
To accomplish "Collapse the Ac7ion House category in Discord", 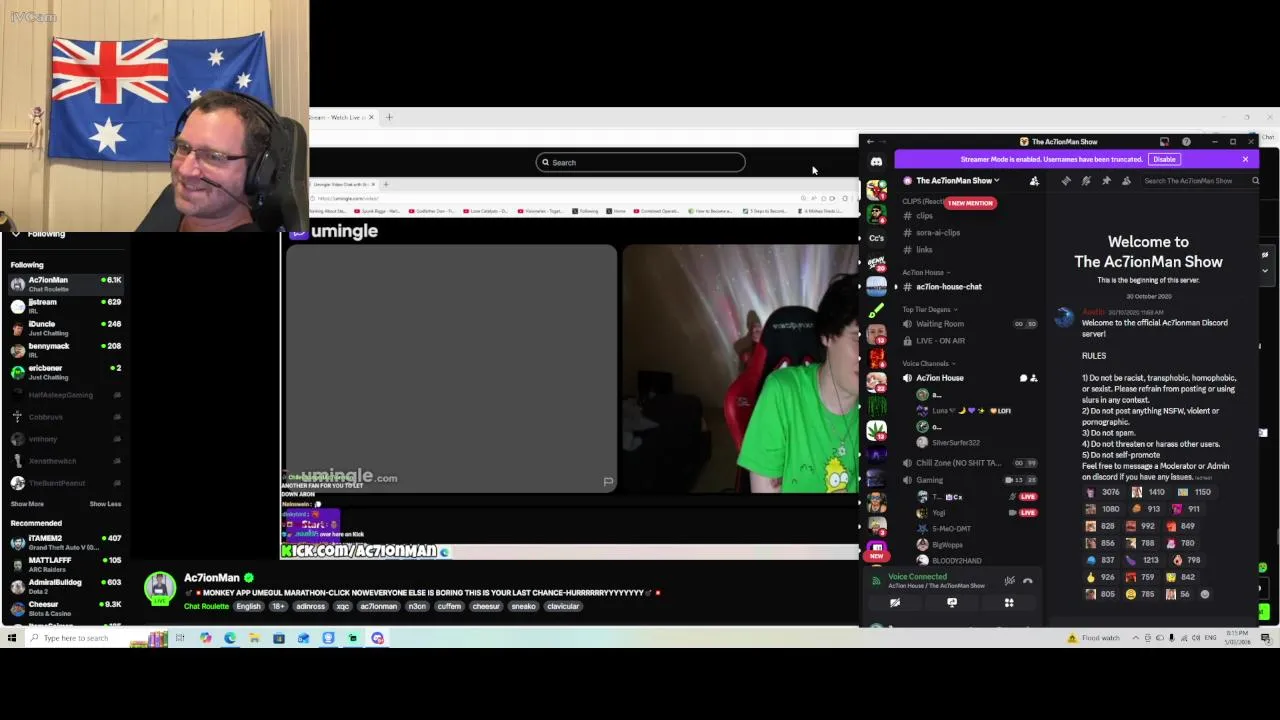I will (926, 273).
